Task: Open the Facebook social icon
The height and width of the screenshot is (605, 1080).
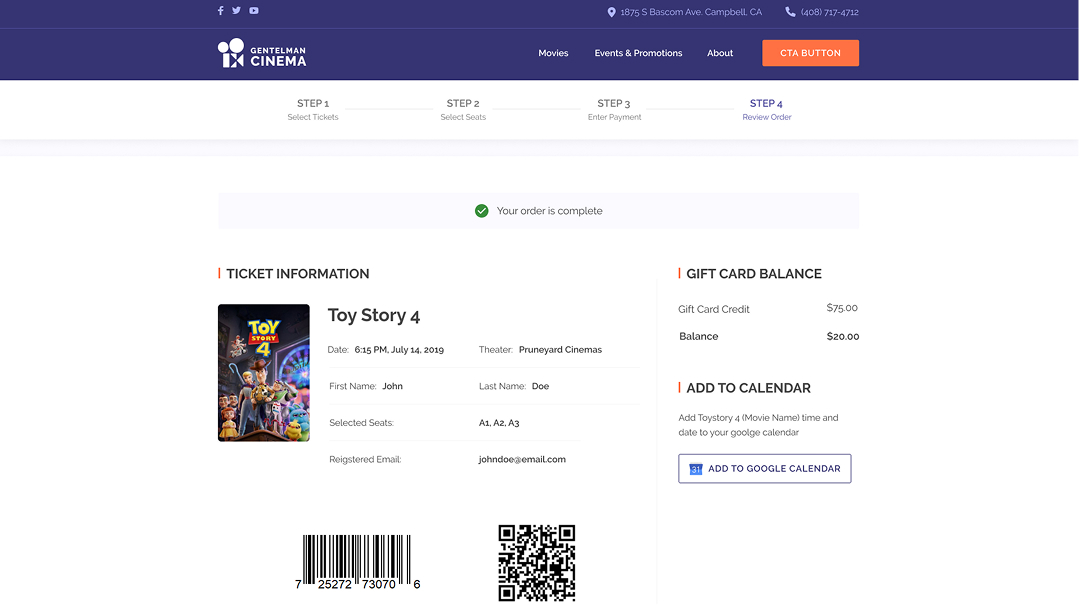Action: [x=220, y=10]
